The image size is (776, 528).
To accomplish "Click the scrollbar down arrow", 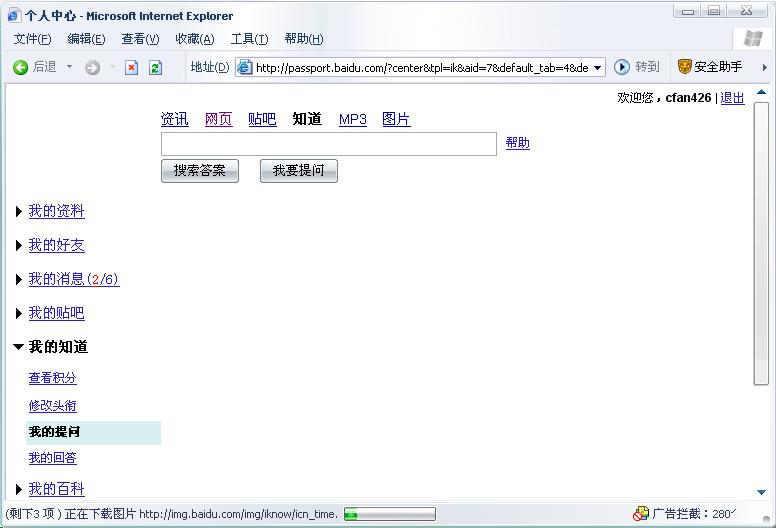I will click(761, 492).
